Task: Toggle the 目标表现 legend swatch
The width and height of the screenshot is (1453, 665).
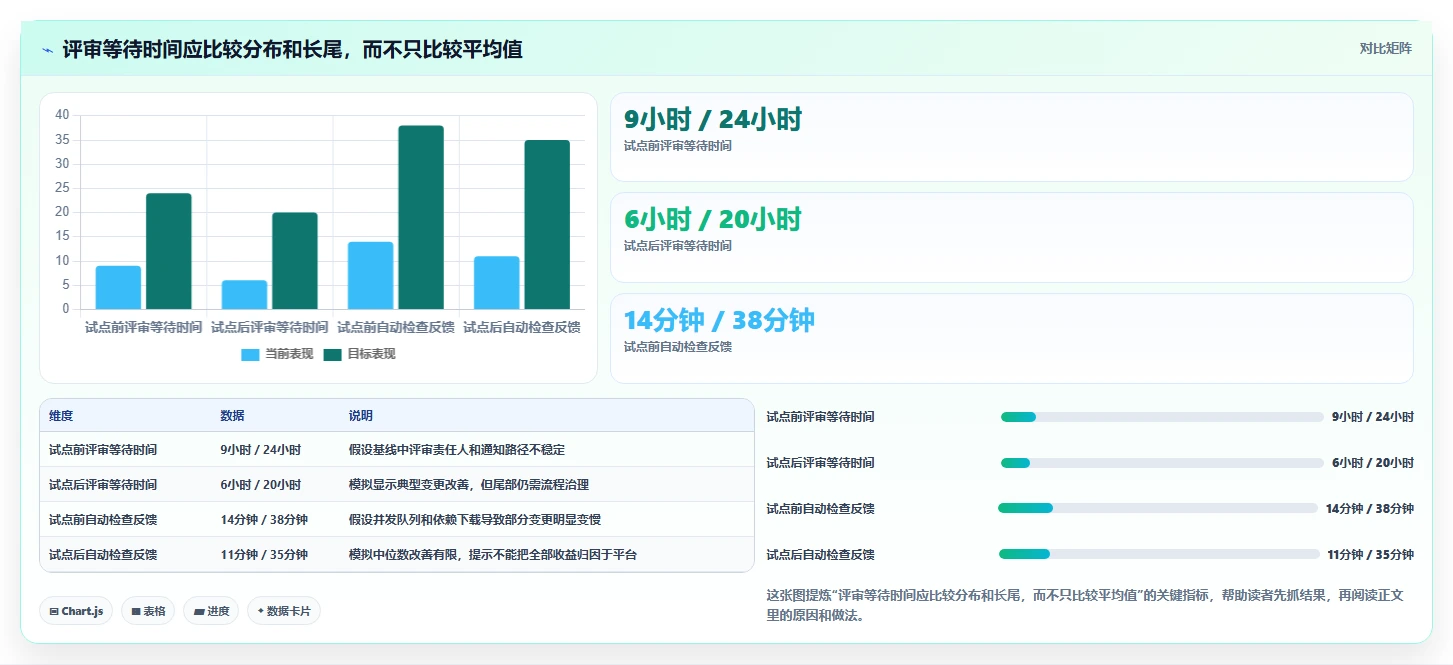Action: 332,354
